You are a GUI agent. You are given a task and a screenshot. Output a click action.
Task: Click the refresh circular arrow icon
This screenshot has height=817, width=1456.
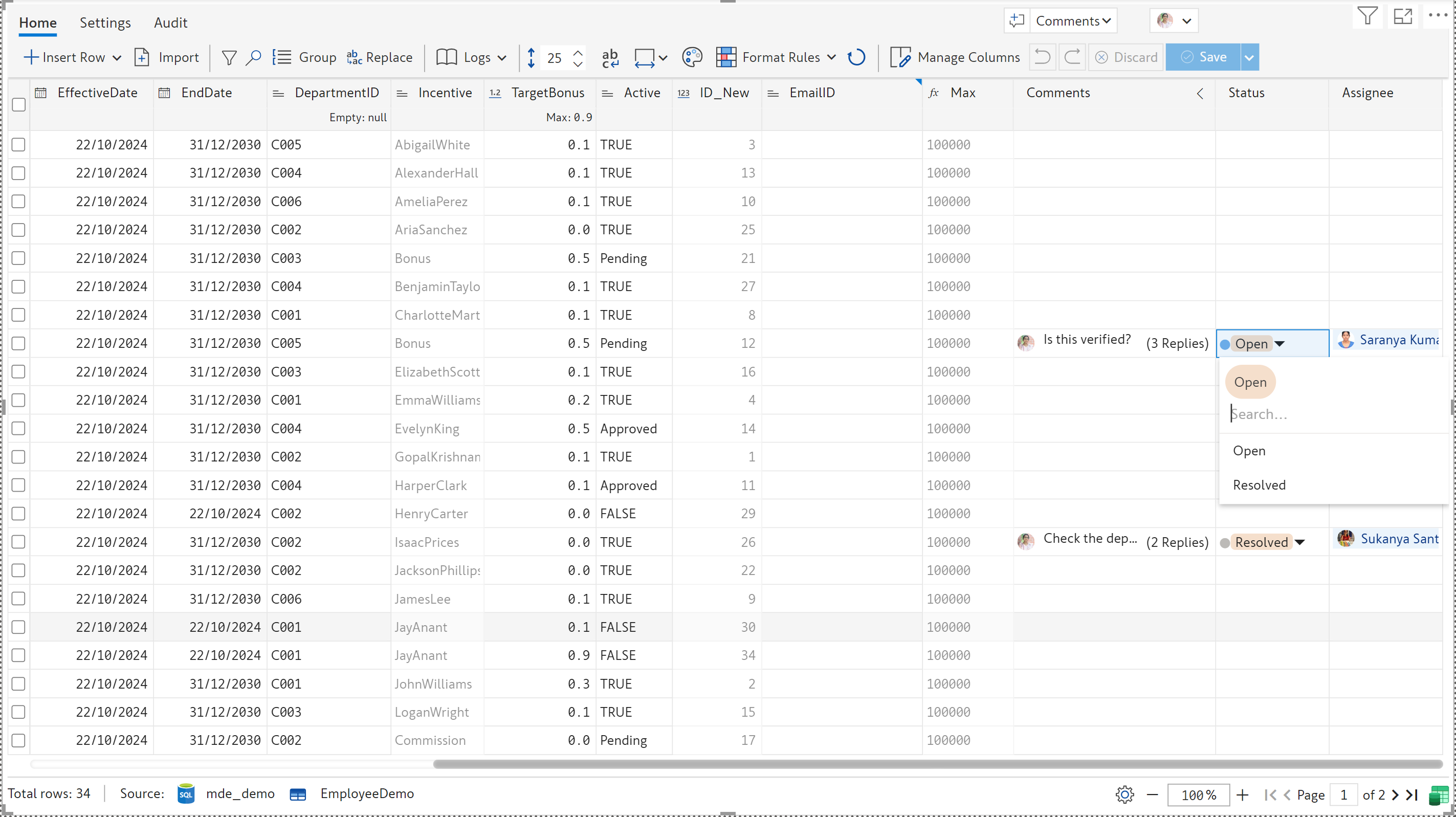click(856, 57)
